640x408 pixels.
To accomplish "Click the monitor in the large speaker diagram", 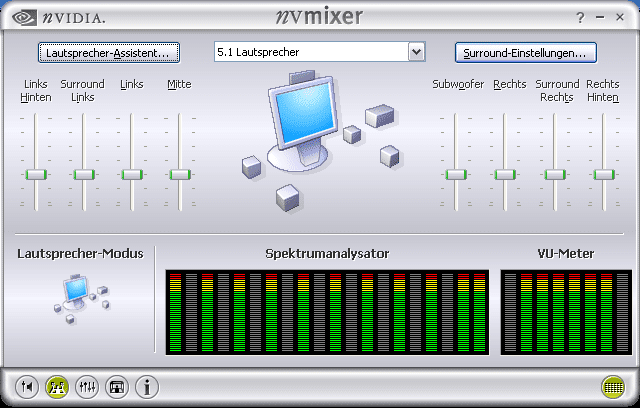I will pyautogui.click(x=303, y=120).
